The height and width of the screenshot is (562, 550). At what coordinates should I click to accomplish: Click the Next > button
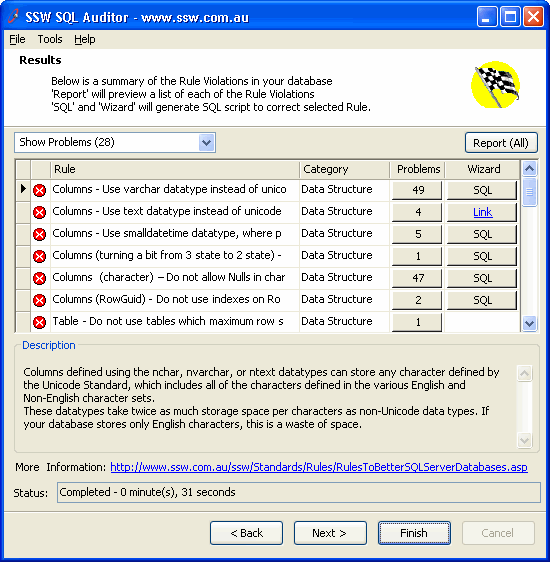[x=330, y=533]
